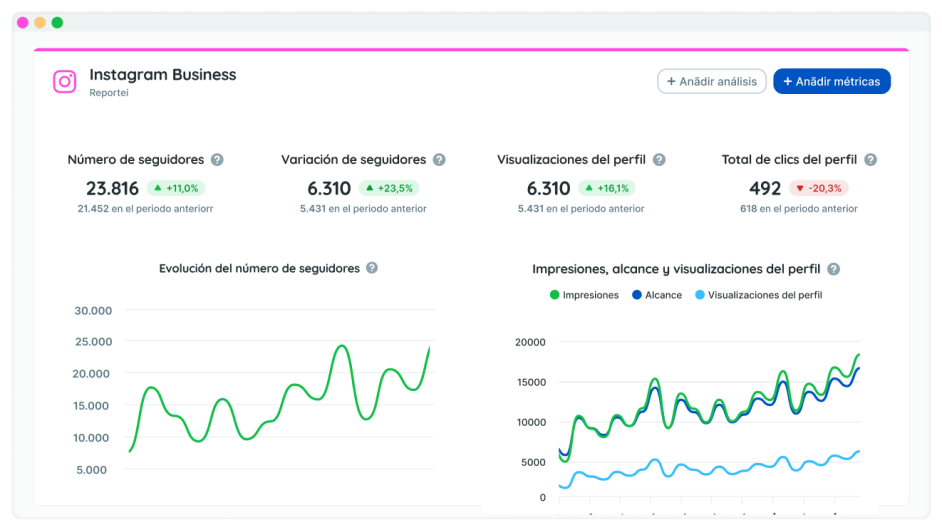The image size is (942, 530).
Task: Click the Instagram logo icon
Action: point(65,82)
